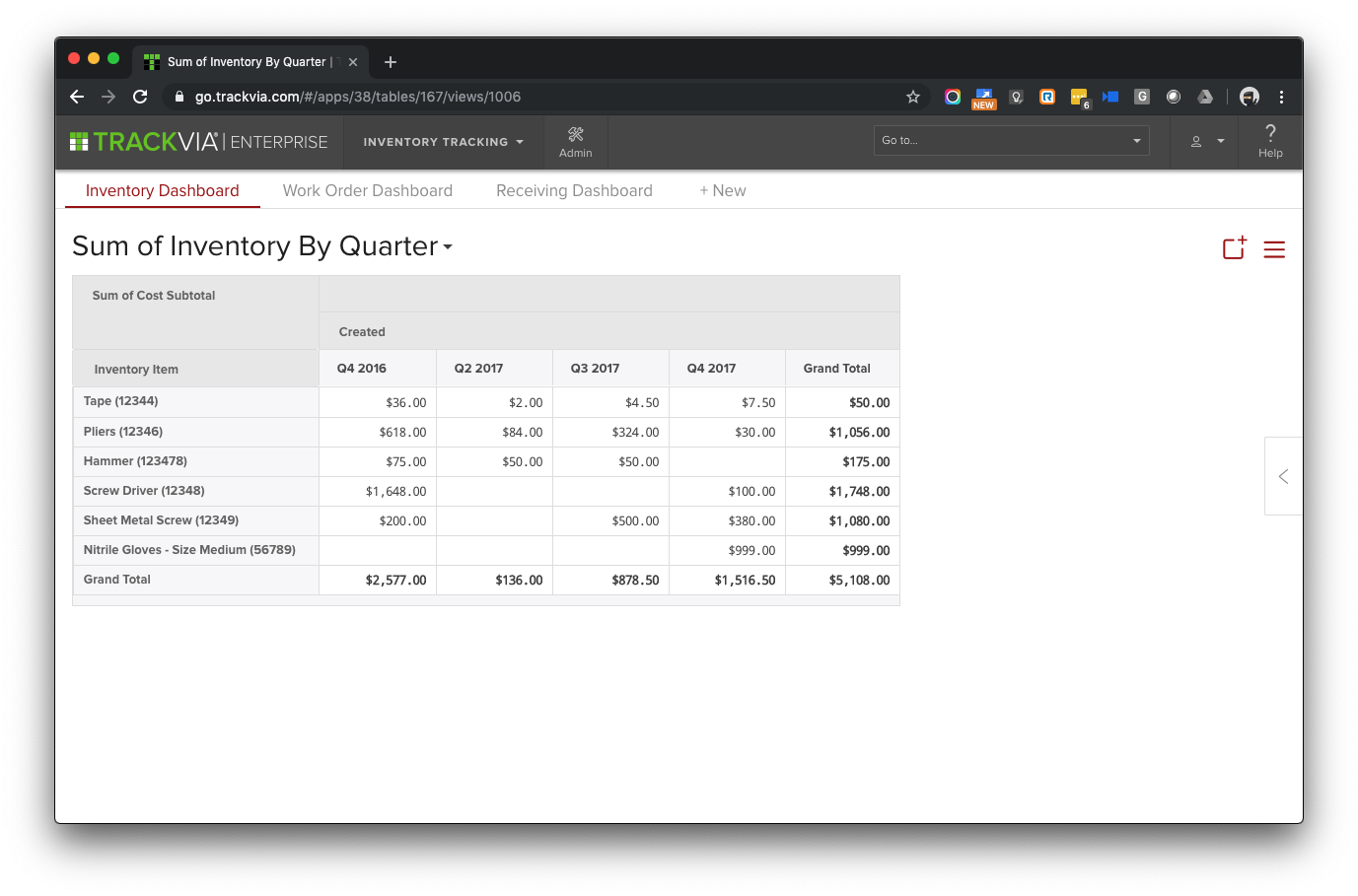Click the Grand Total row label
This screenshot has width=1358, height=896.
pos(116,580)
